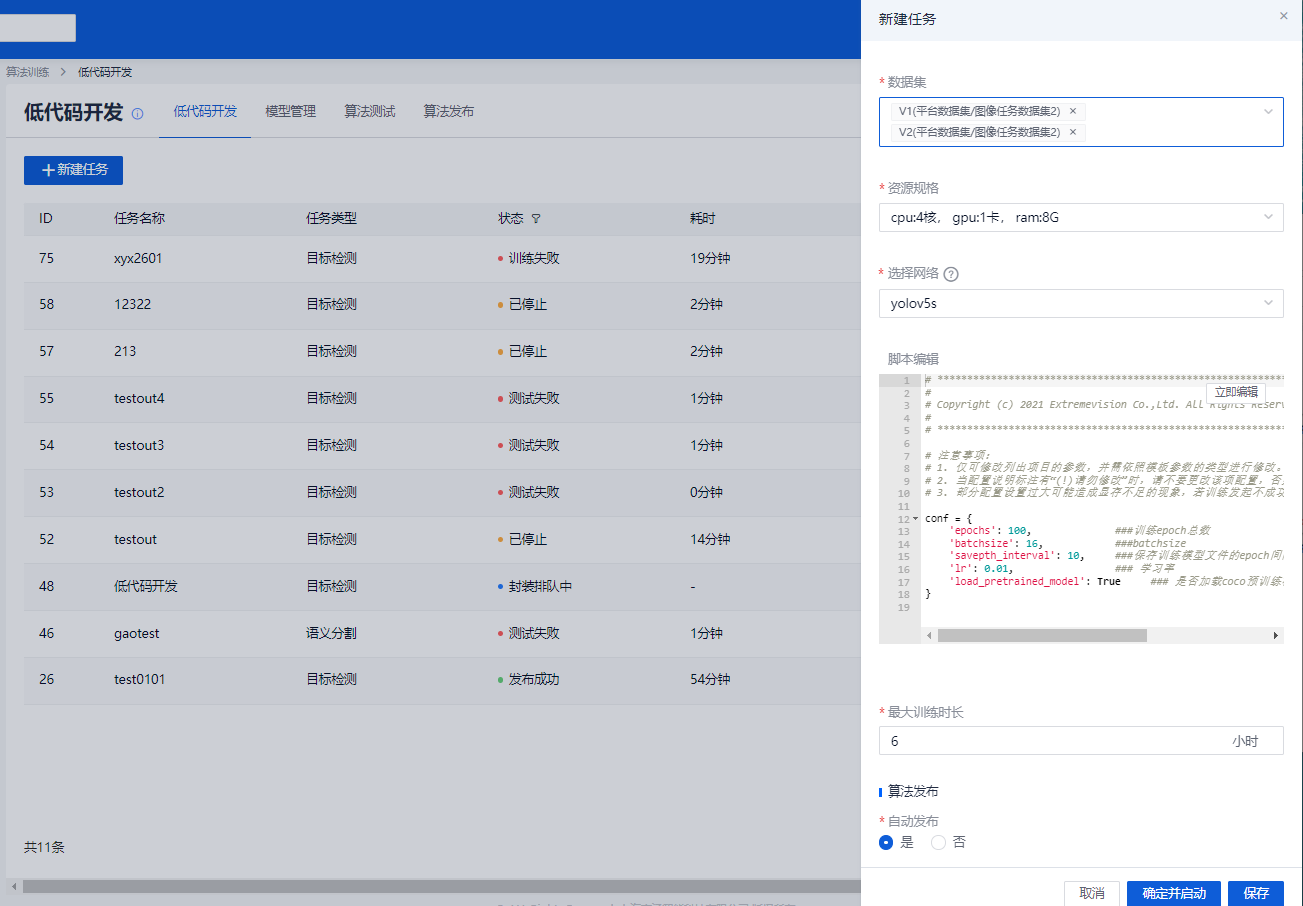Click task name xyx2601

138,258
